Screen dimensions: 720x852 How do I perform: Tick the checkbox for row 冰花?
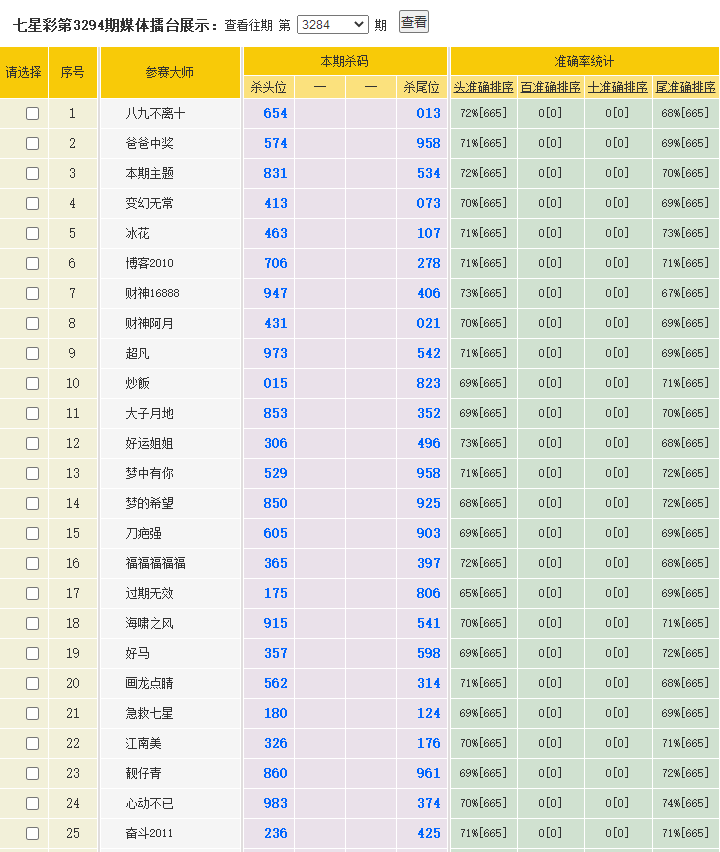tap(32, 233)
